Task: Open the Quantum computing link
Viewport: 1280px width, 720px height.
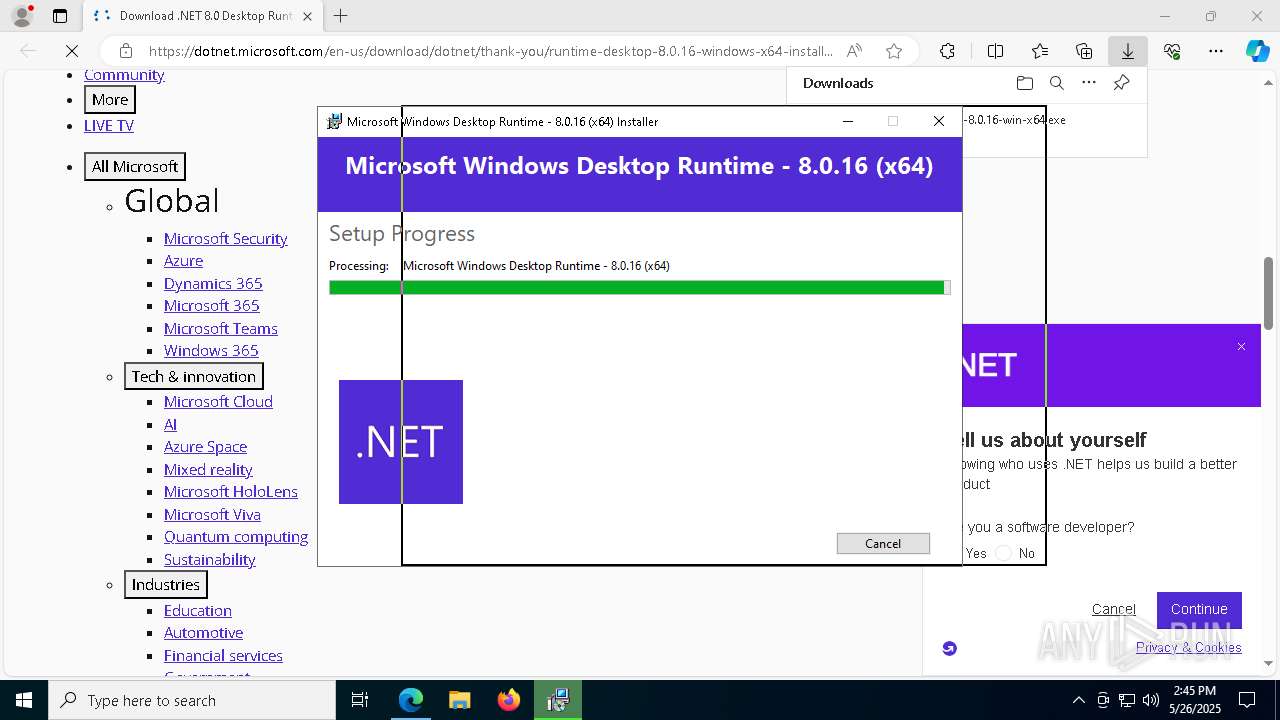Action: tap(236, 536)
